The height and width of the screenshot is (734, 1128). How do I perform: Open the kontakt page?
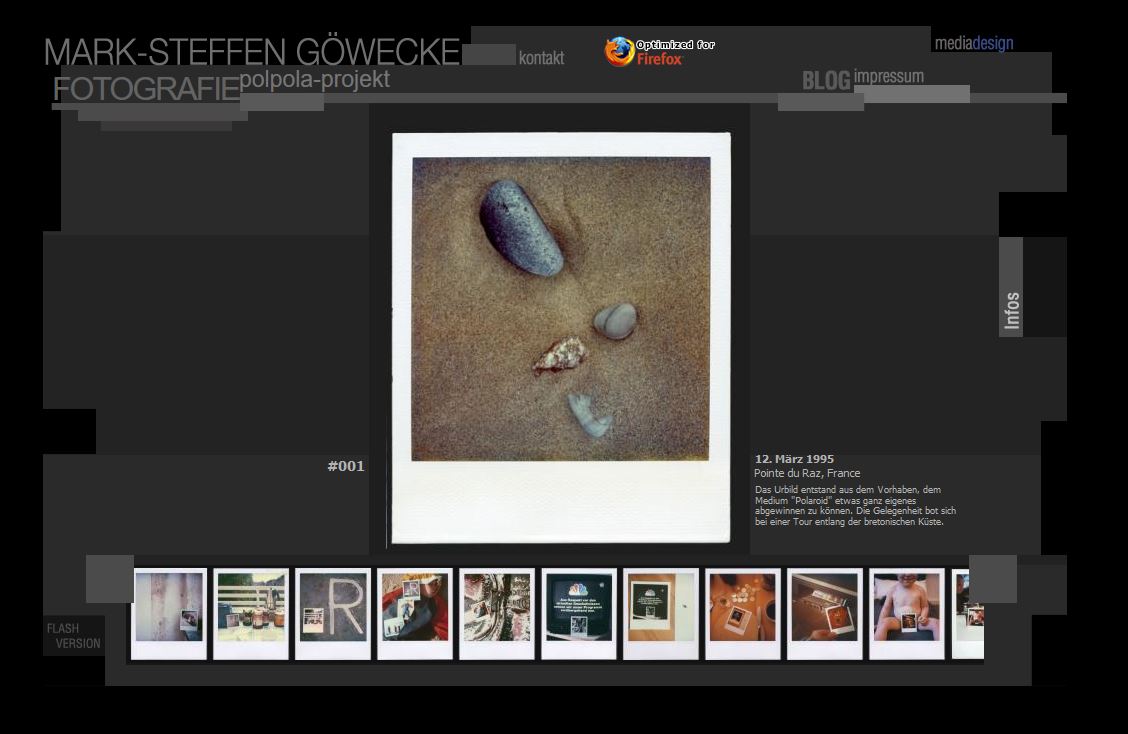[x=541, y=58]
